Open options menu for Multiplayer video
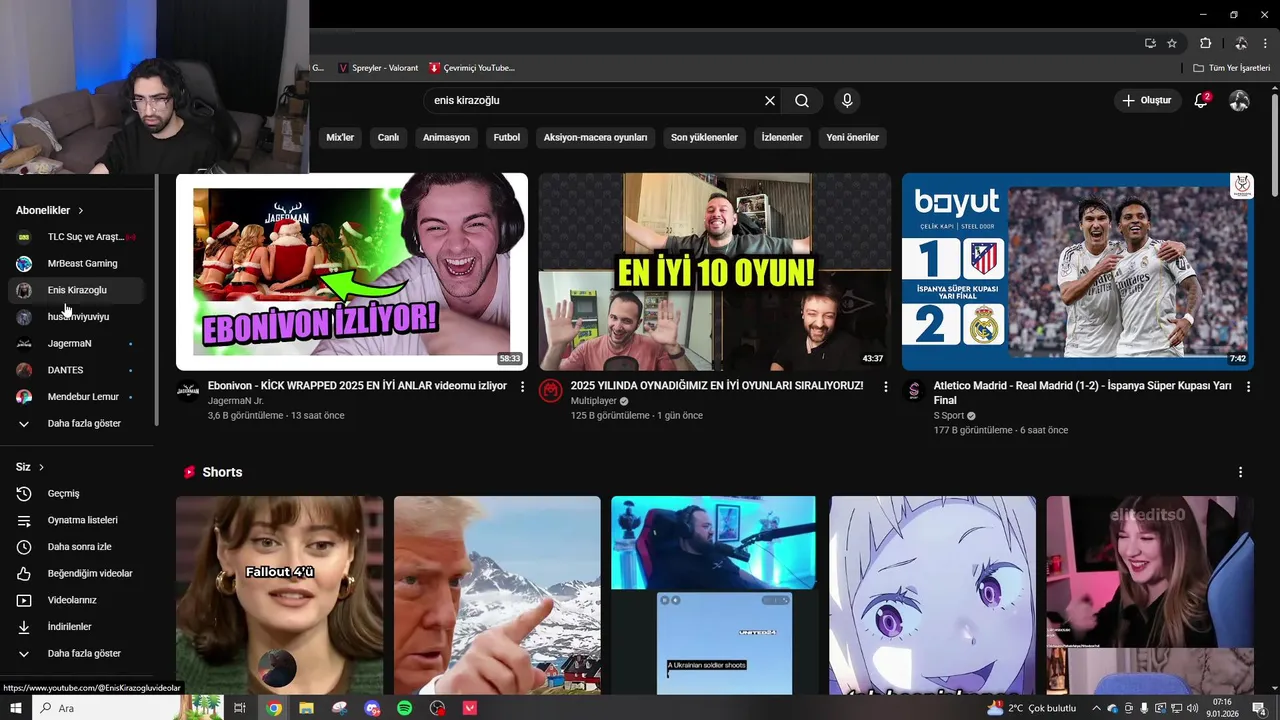Screen dimensions: 1280x720 (x=885, y=386)
